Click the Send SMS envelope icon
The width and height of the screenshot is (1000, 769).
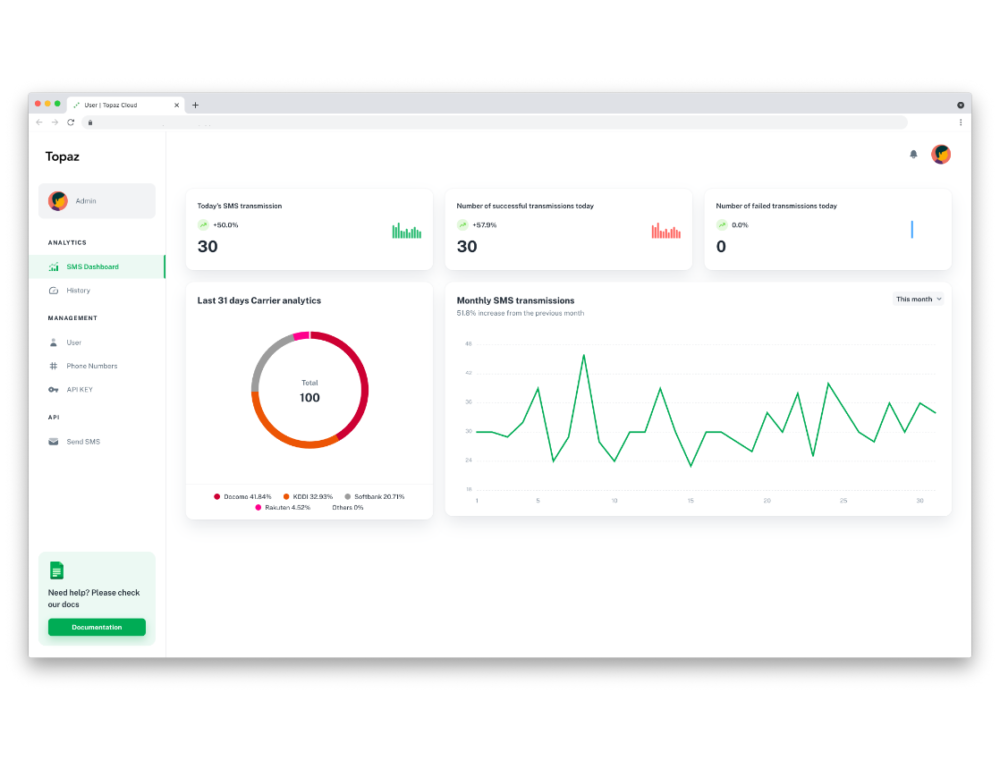coord(54,442)
